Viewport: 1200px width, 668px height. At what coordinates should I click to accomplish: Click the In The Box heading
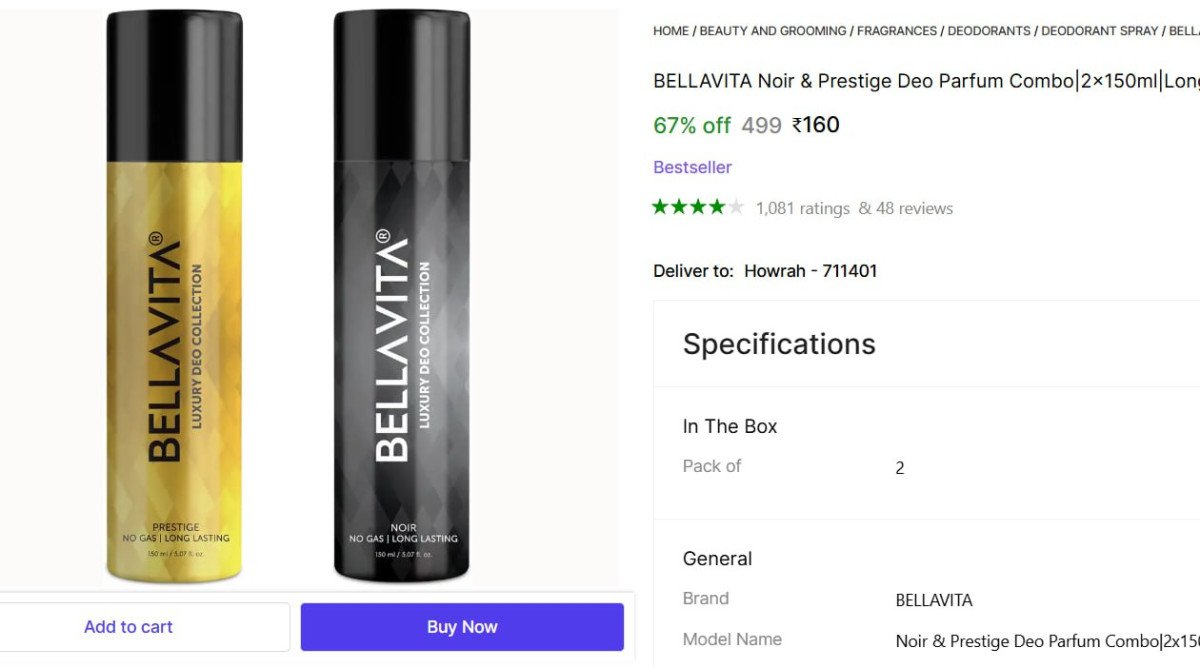pos(730,426)
